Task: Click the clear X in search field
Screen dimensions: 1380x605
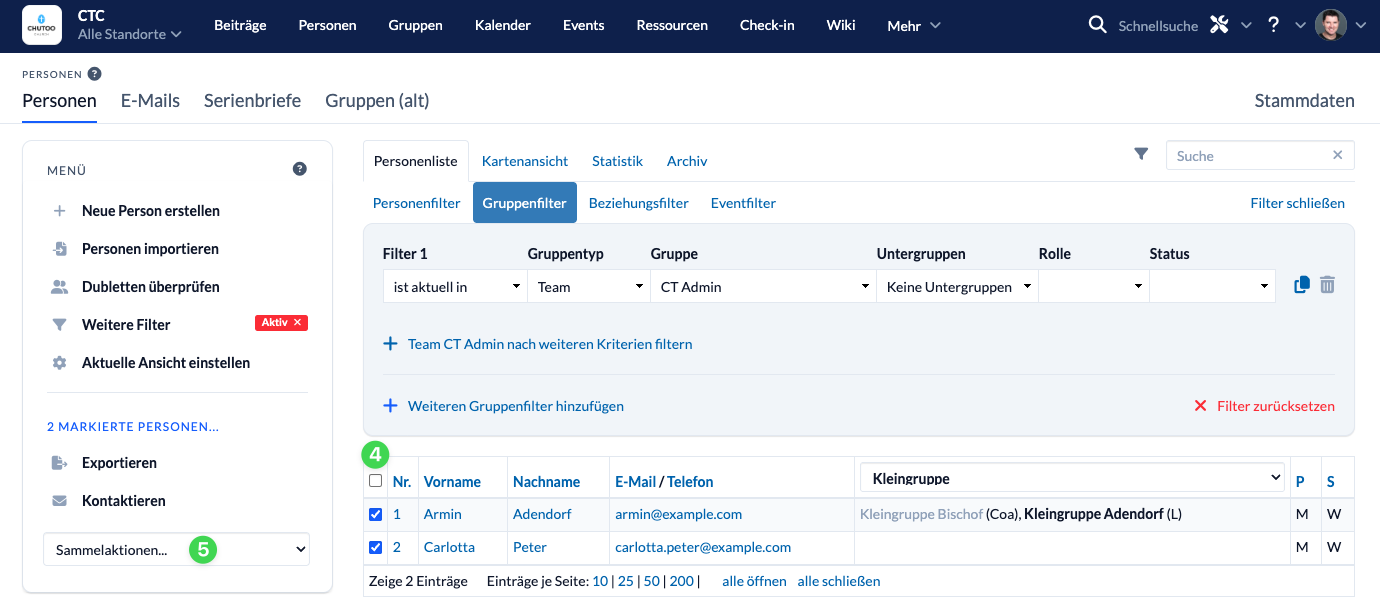Action: tap(1337, 156)
